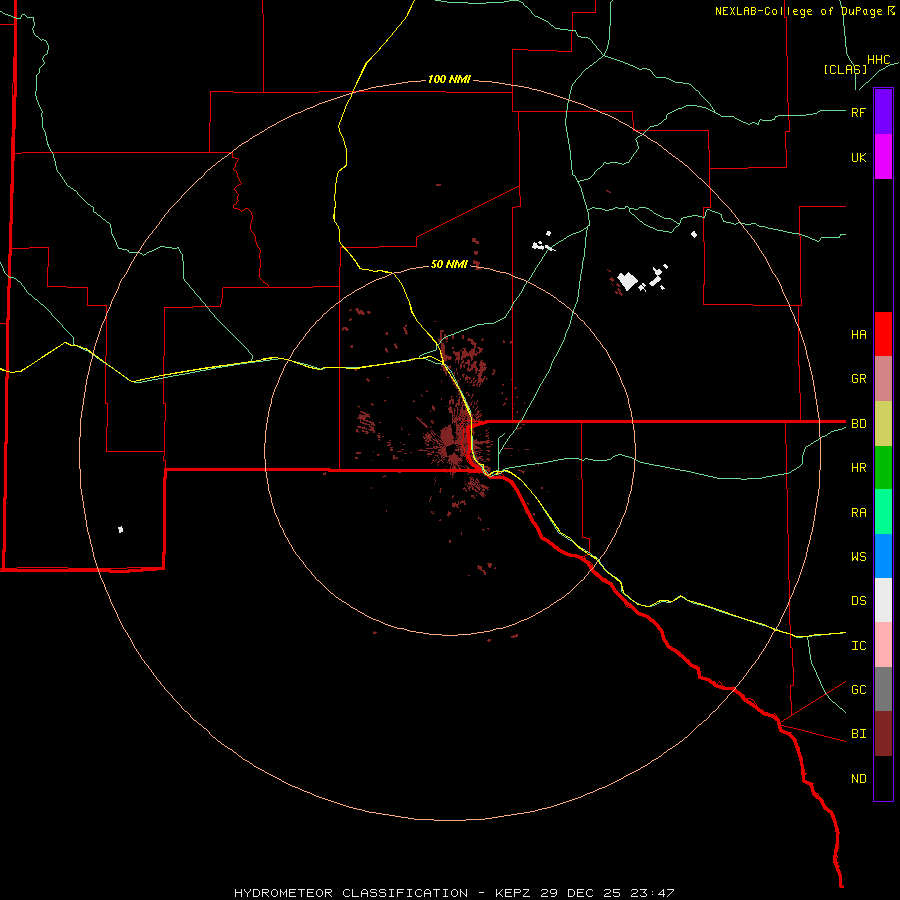Click the "HYDROMETEOR CLASSIFICATION" title text
The height and width of the screenshot is (900, 900).
coord(351,893)
